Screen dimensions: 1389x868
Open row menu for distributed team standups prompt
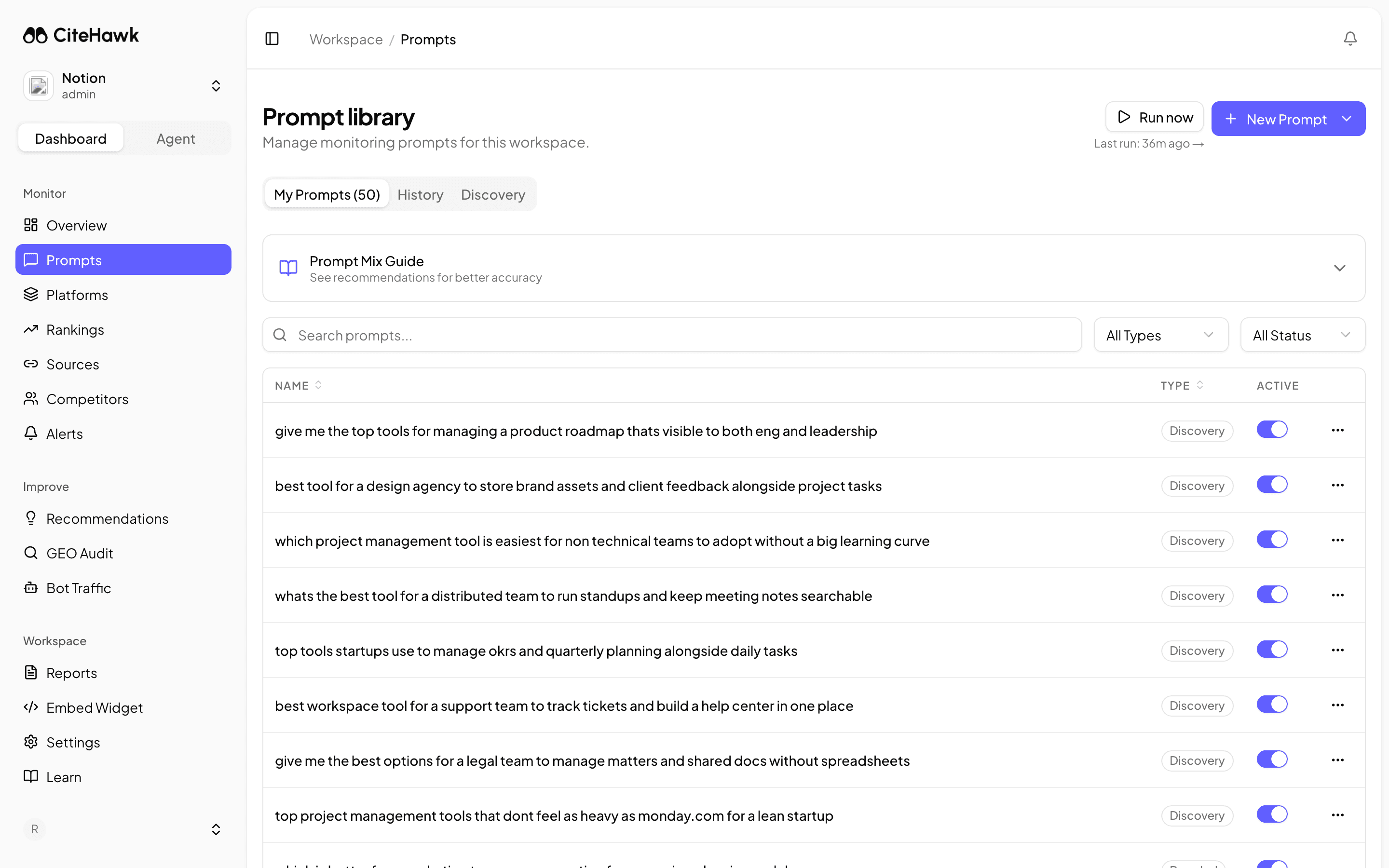click(1337, 596)
